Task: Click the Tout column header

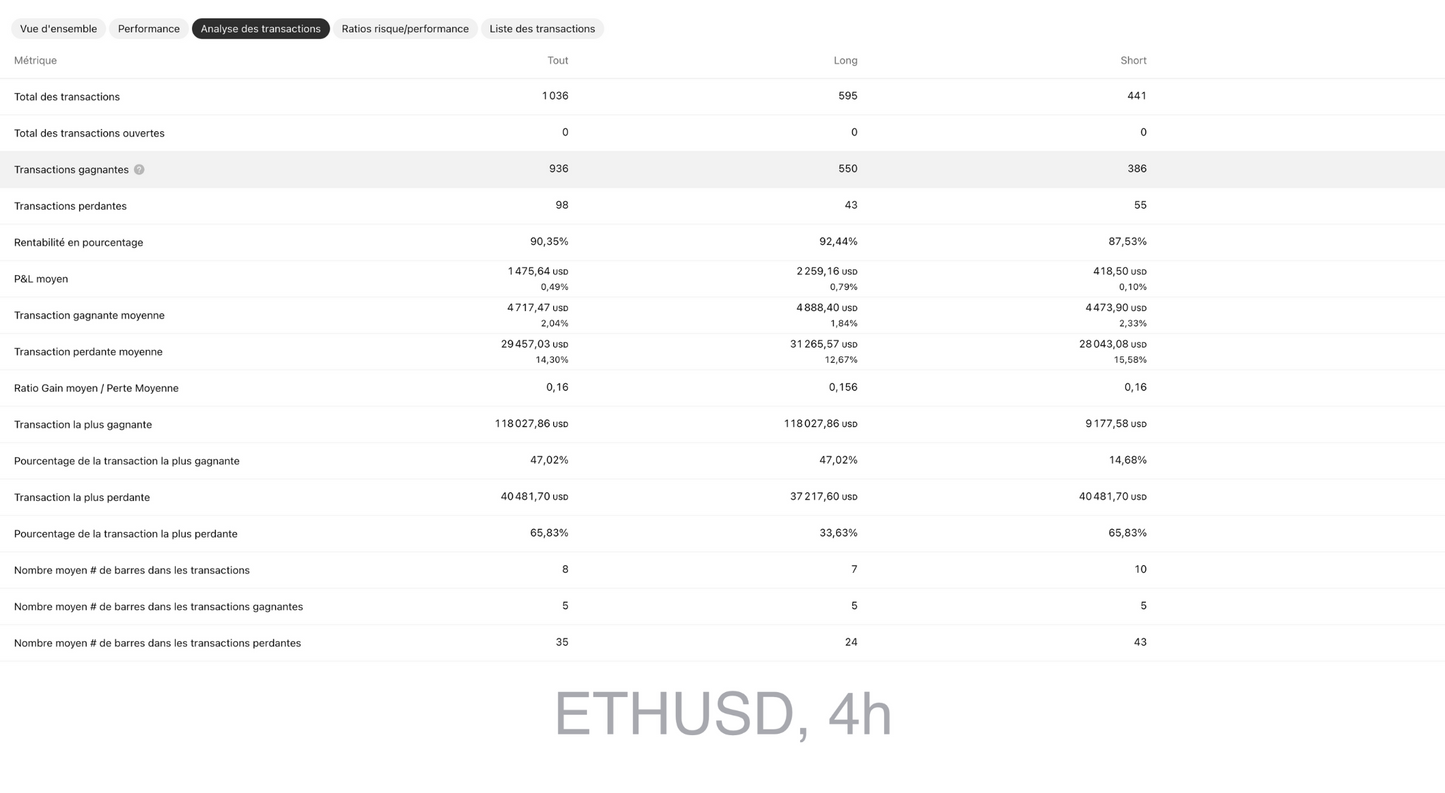Action: (557, 60)
